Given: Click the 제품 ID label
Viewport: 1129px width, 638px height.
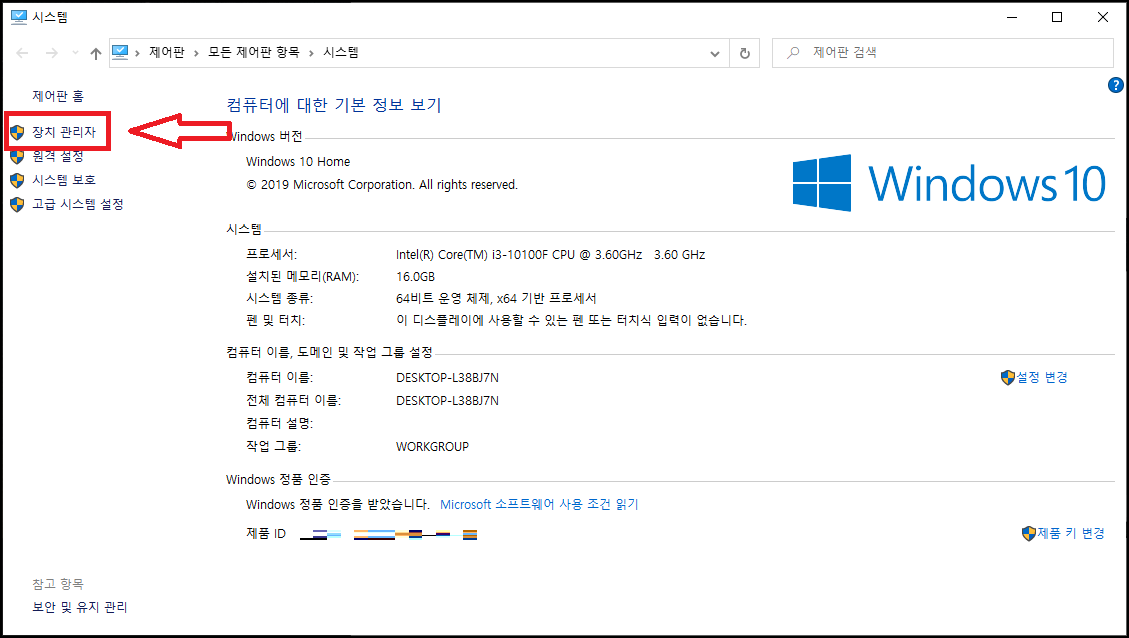Looking at the screenshot, I should (266, 533).
